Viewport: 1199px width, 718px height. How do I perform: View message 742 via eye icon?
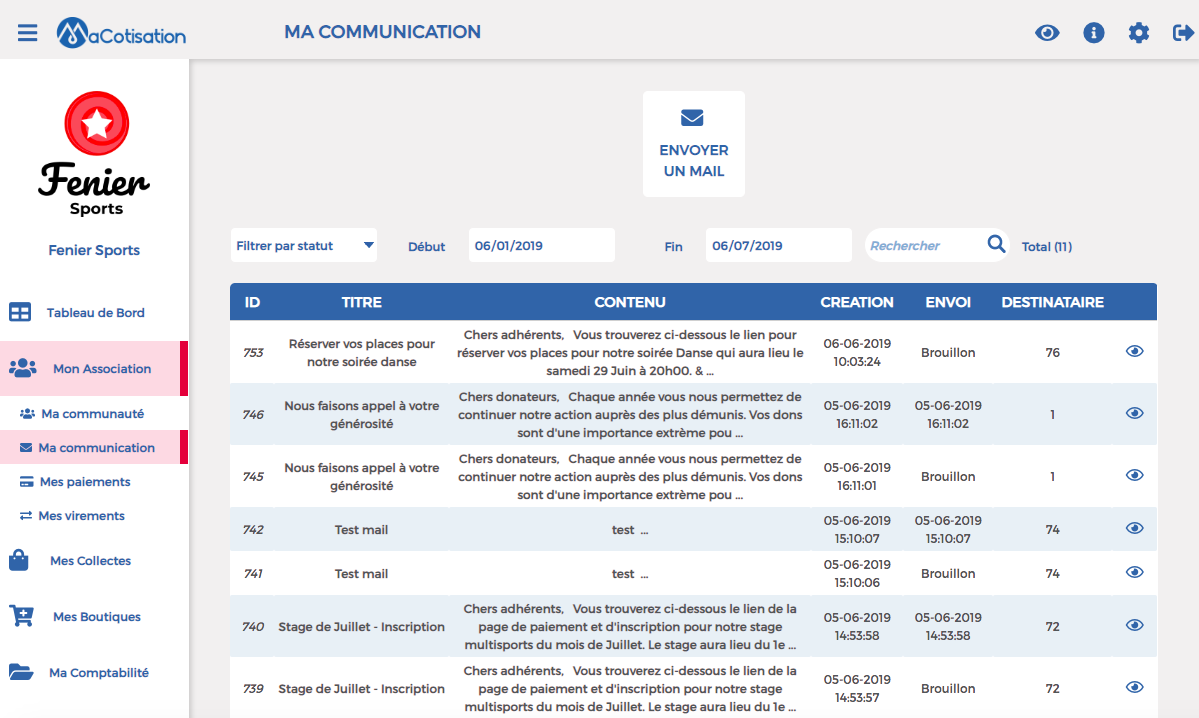(x=1134, y=528)
